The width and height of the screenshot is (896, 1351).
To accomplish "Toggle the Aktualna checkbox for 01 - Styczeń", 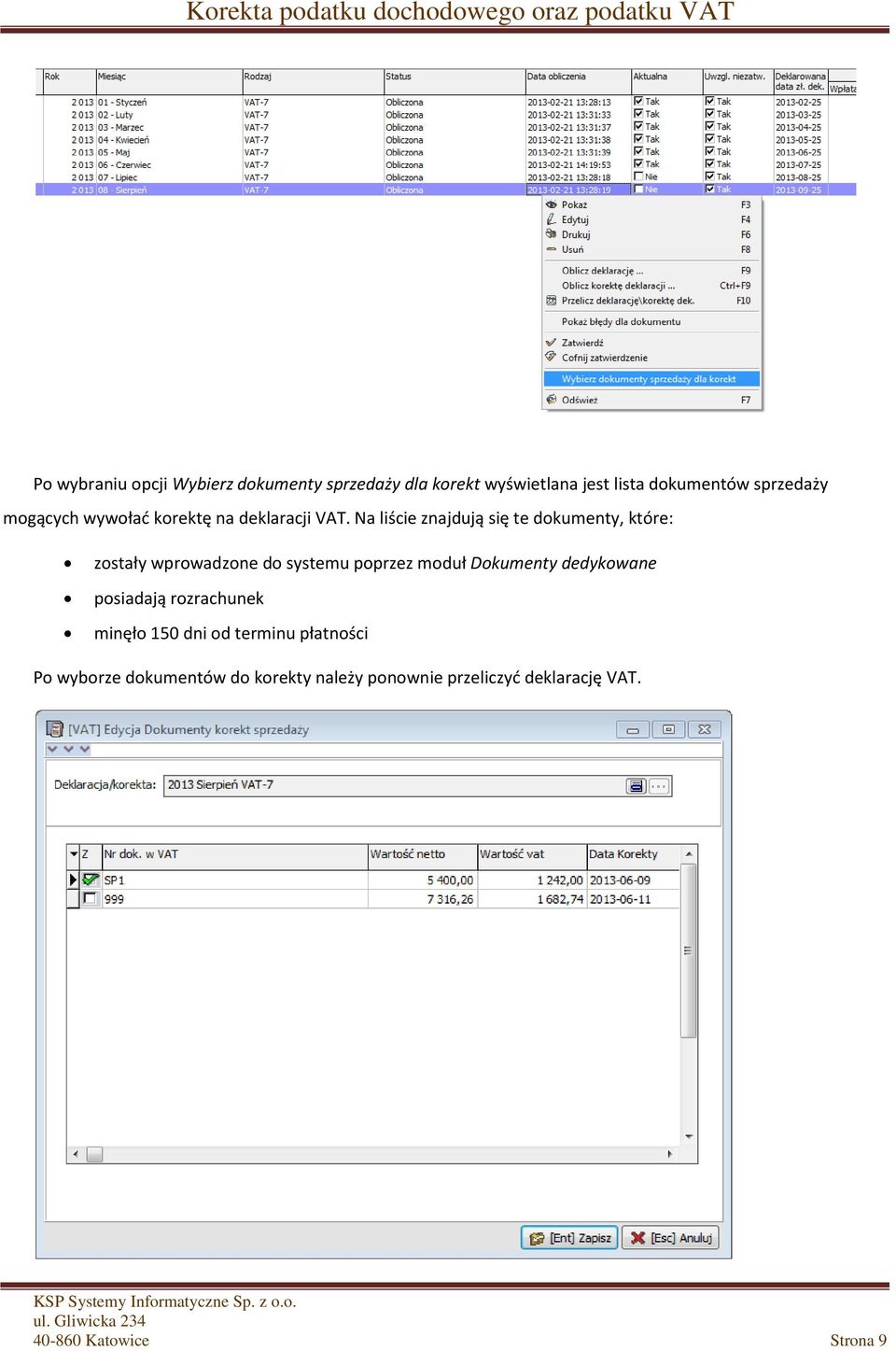I will [x=638, y=102].
